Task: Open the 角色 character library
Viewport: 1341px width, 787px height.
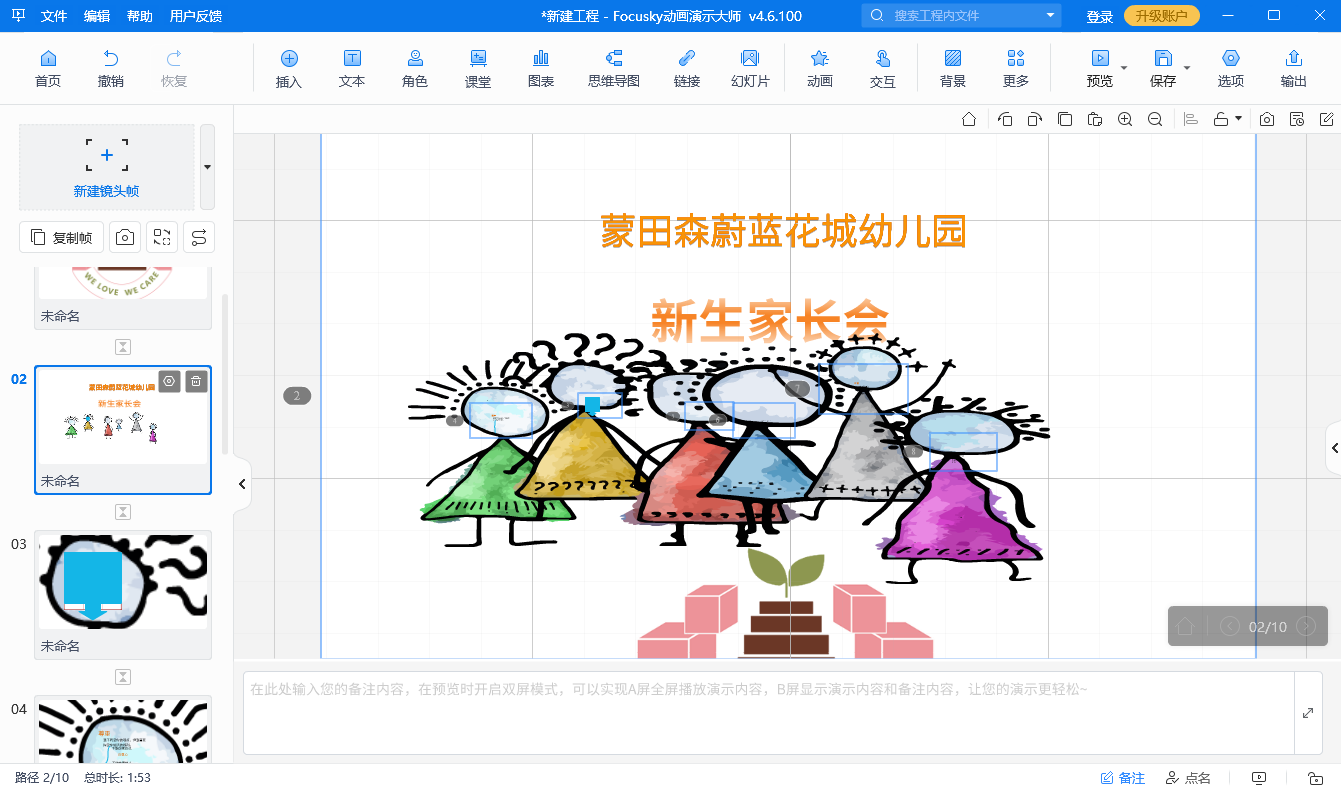Action: [x=415, y=68]
